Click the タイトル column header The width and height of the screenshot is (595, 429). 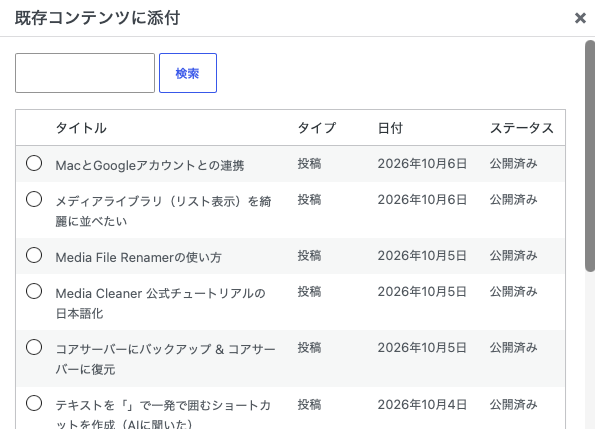(x=81, y=128)
